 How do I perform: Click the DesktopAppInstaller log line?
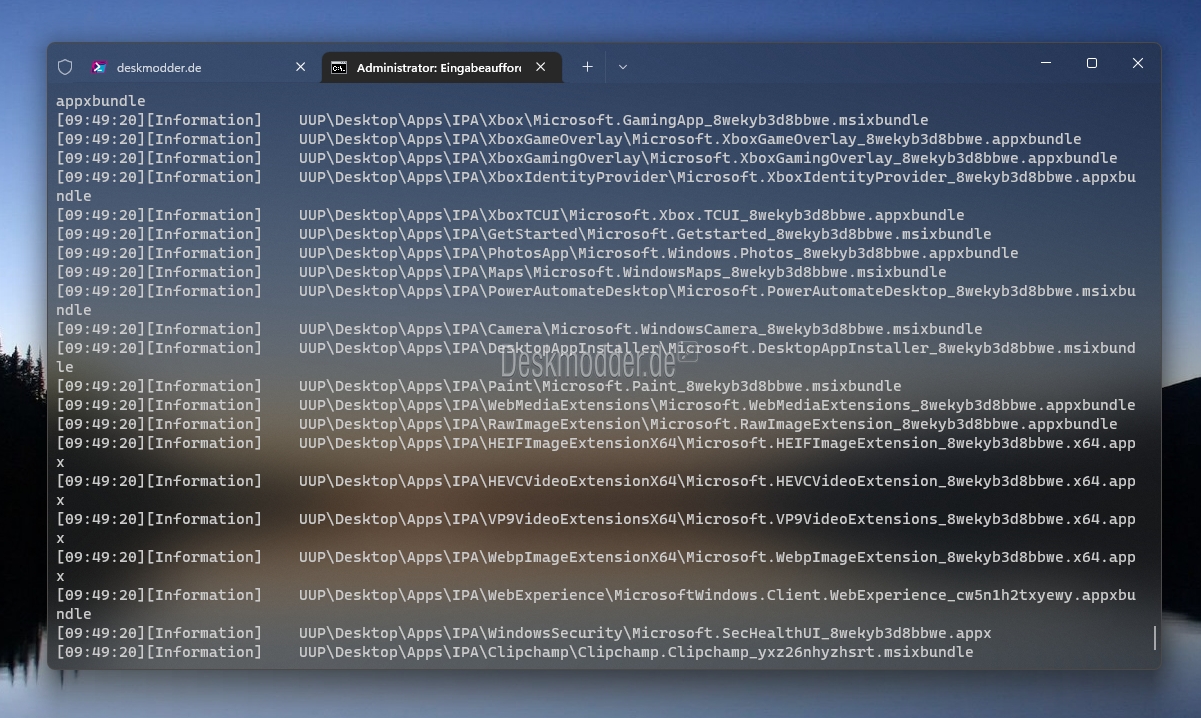point(596,357)
